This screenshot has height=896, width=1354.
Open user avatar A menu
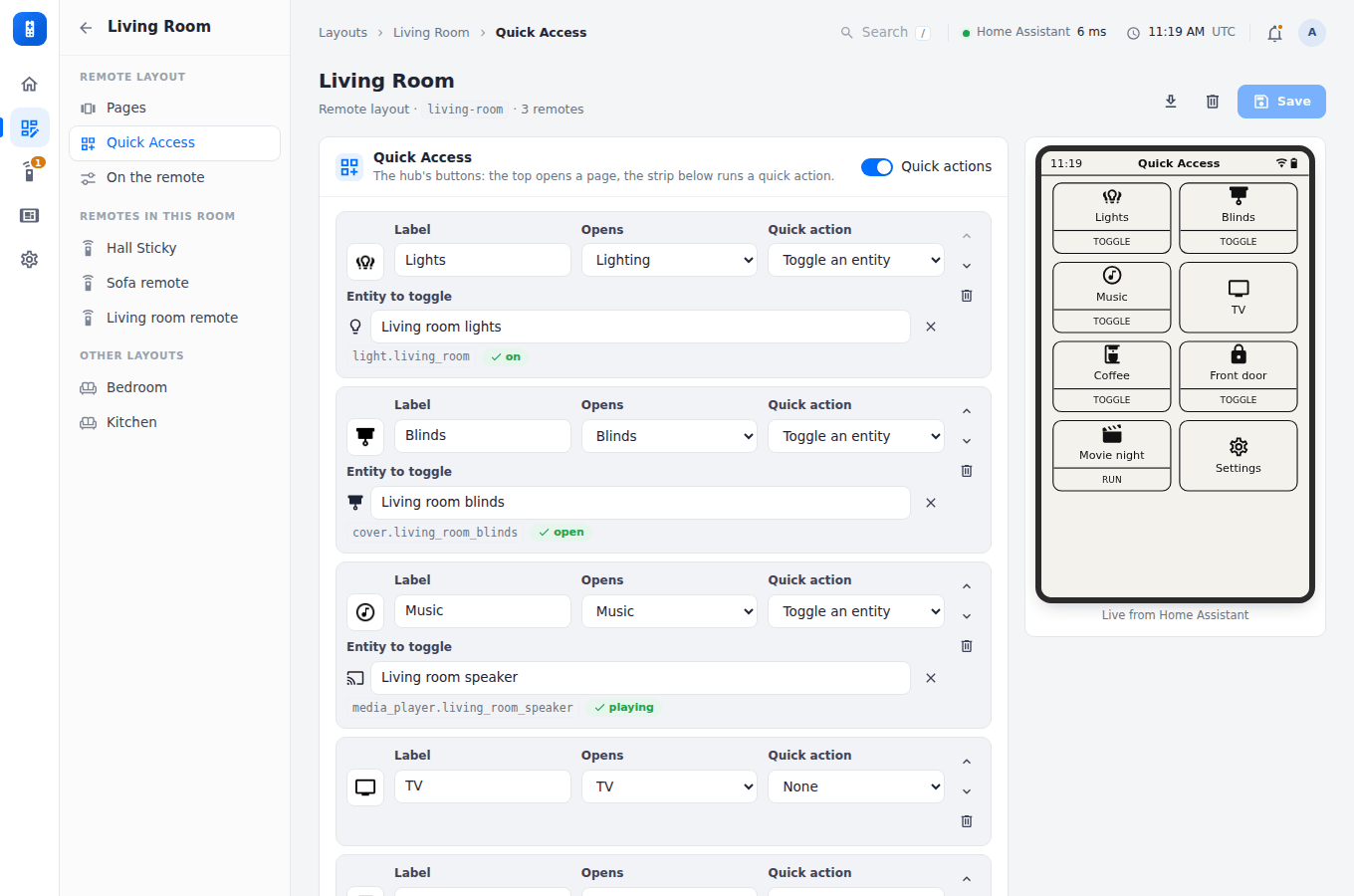point(1312,33)
